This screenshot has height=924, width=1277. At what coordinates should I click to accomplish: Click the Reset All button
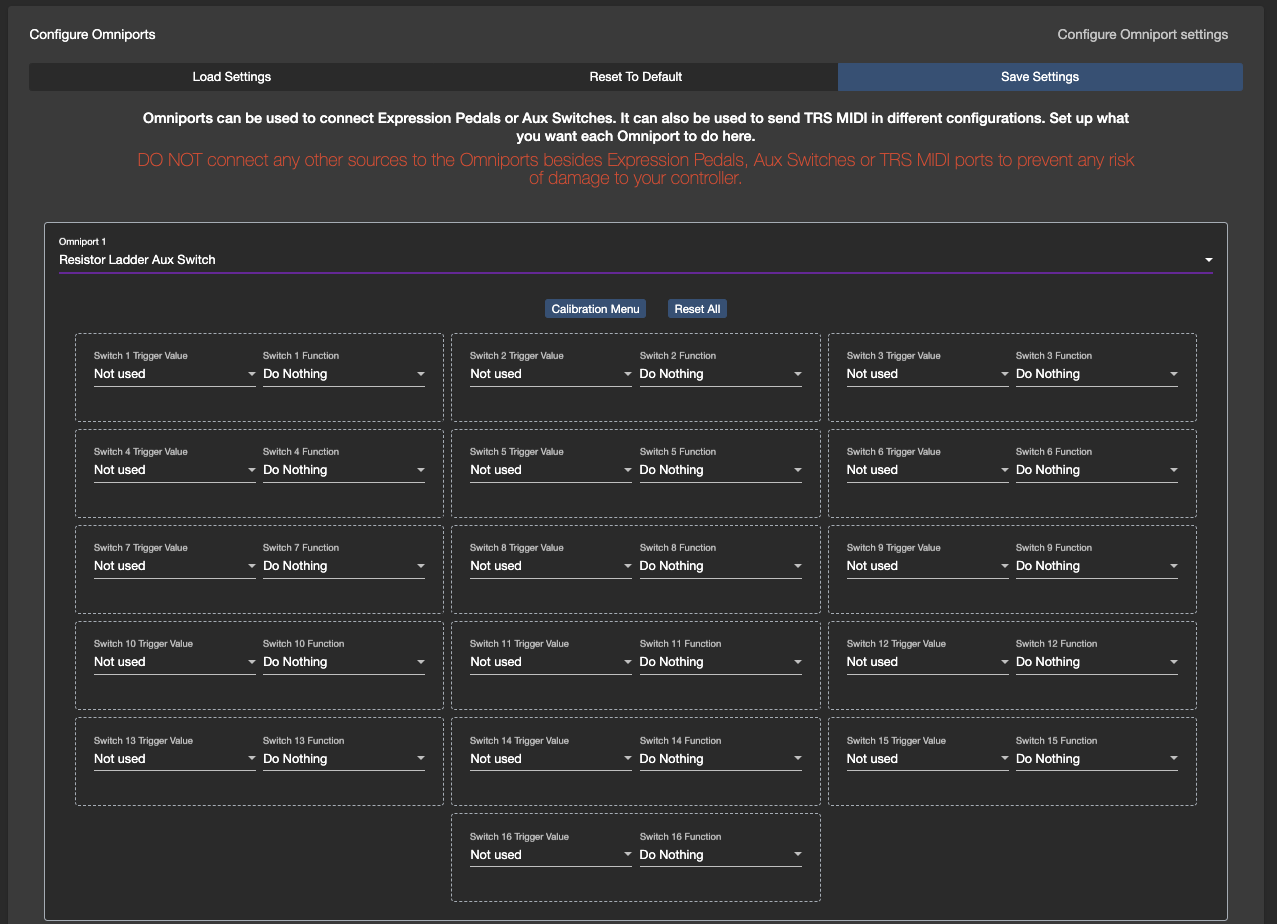coord(697,309)
